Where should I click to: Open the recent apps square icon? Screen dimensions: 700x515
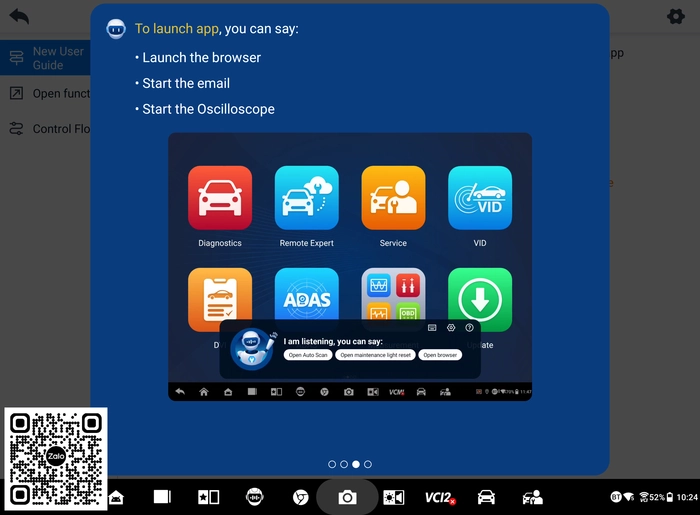pyautogui.click(x=162, y=497)
